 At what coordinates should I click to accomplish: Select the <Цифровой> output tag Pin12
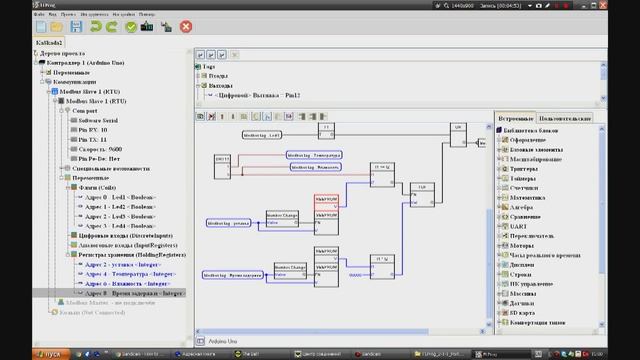point(258,95)
